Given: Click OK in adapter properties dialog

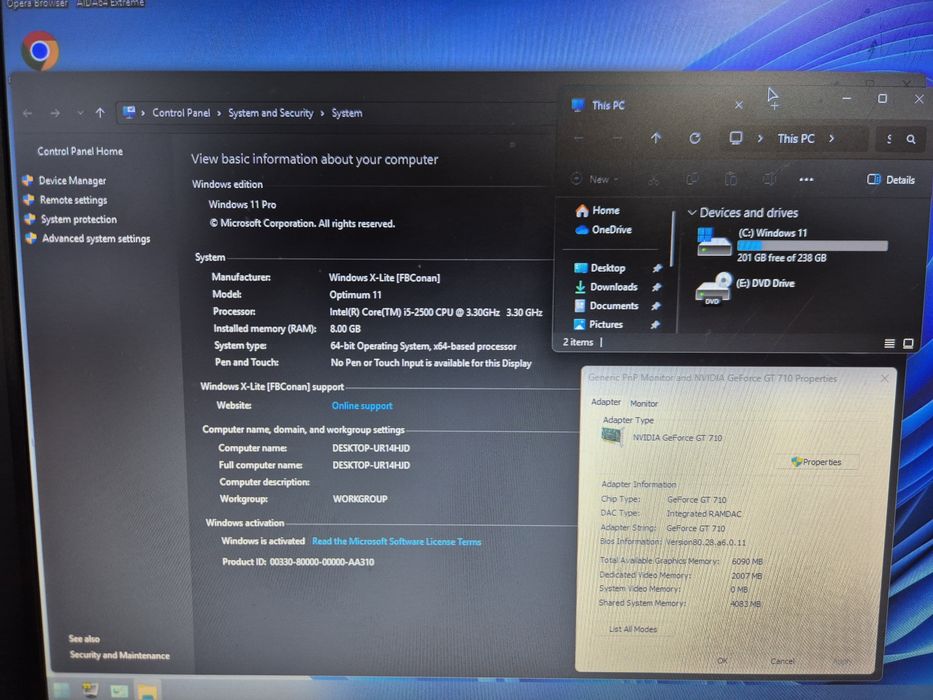Looking at the screenshot, I should click(722, 661).
